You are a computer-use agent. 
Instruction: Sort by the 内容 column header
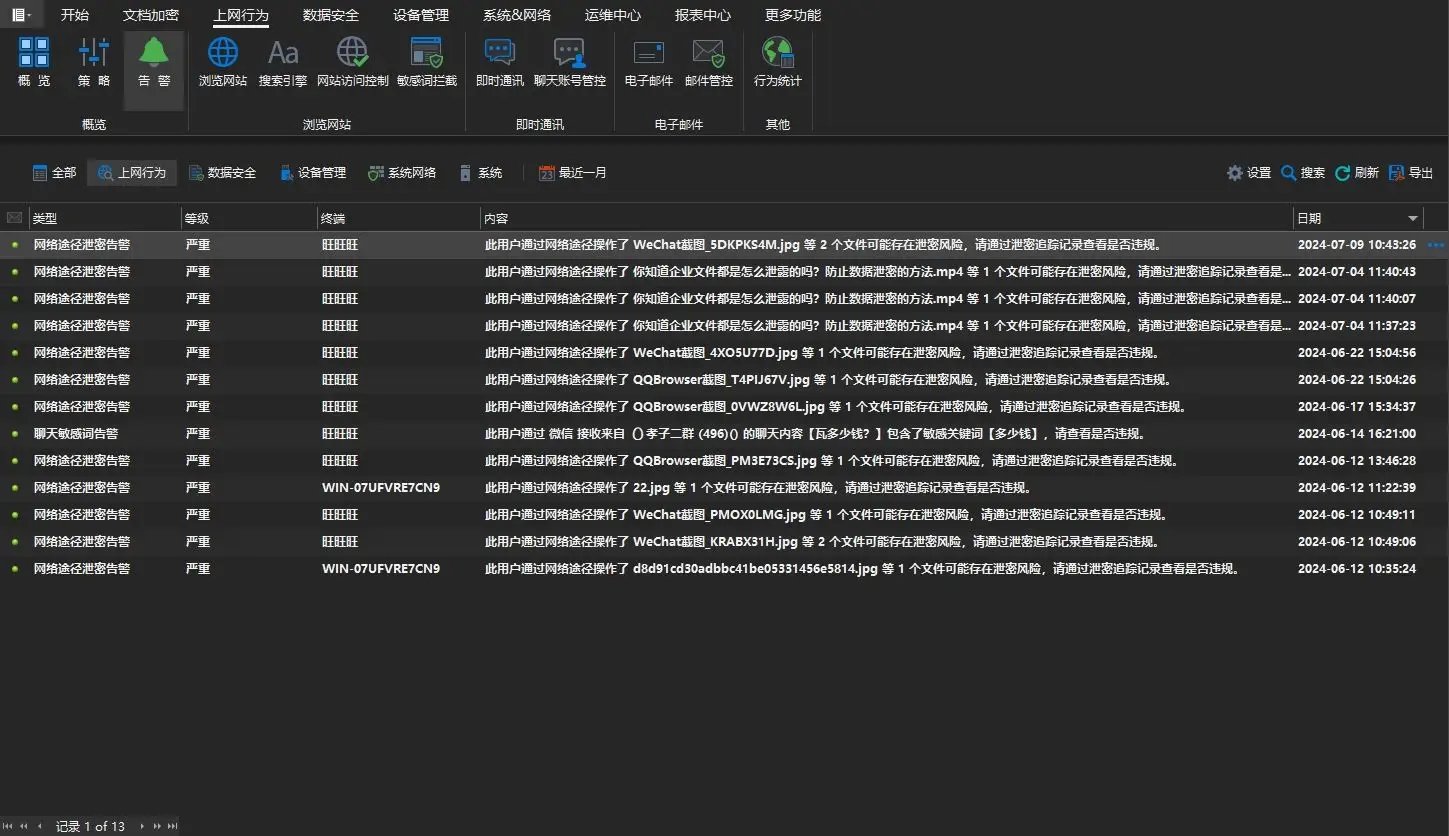[x=886, y=218]
